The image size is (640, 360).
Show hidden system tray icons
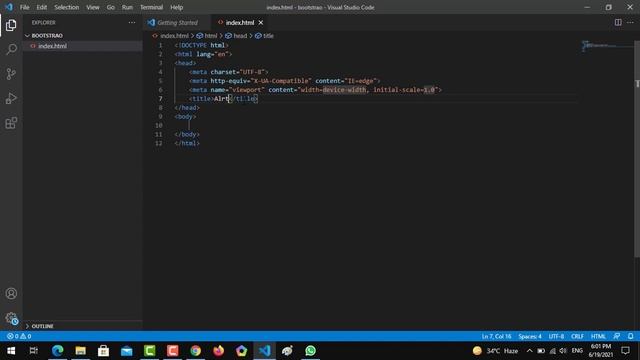(x=529, y=351)
